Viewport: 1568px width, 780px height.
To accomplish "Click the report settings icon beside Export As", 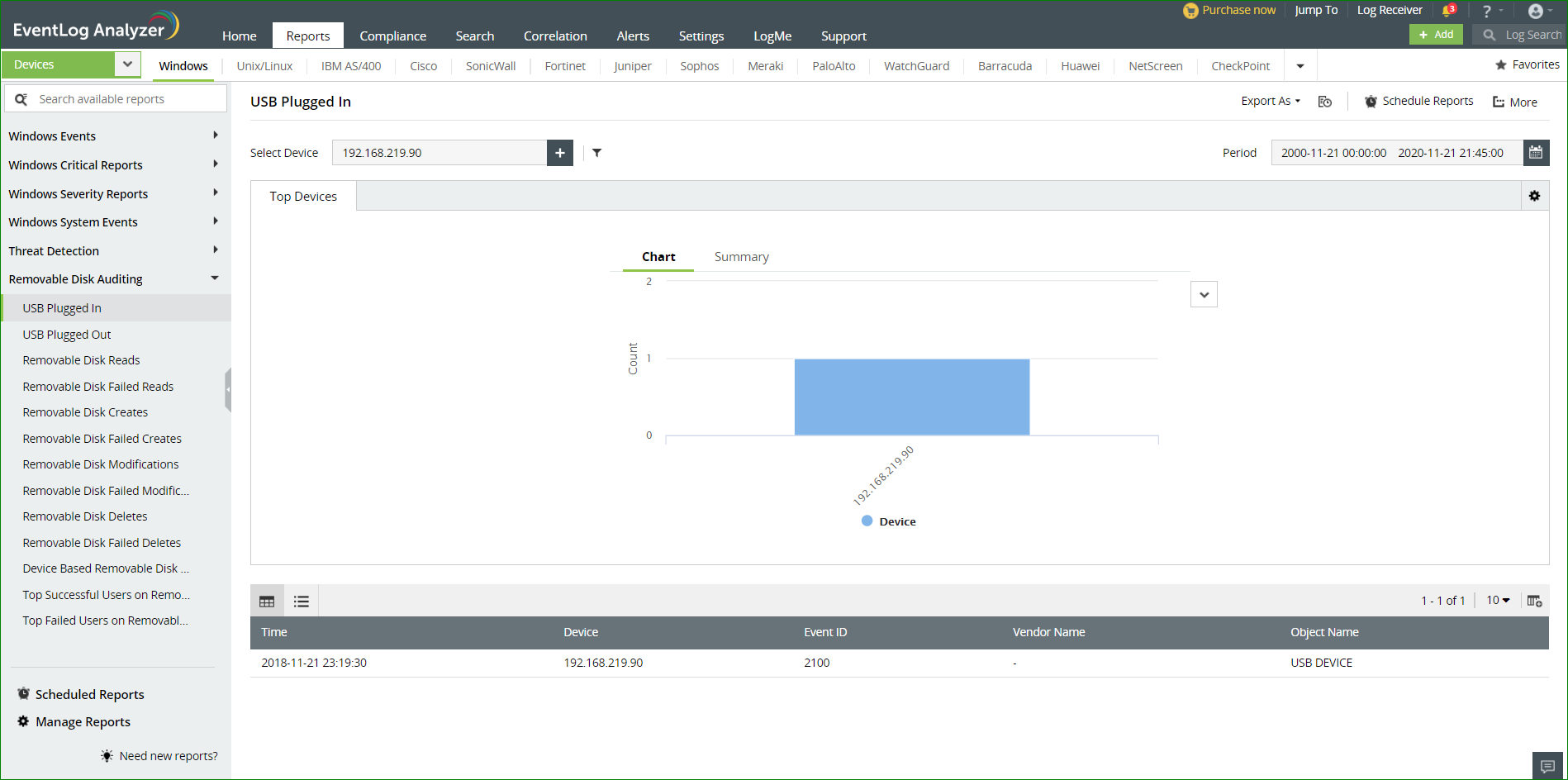I will pyautogui.click(x=1325, y=102).
